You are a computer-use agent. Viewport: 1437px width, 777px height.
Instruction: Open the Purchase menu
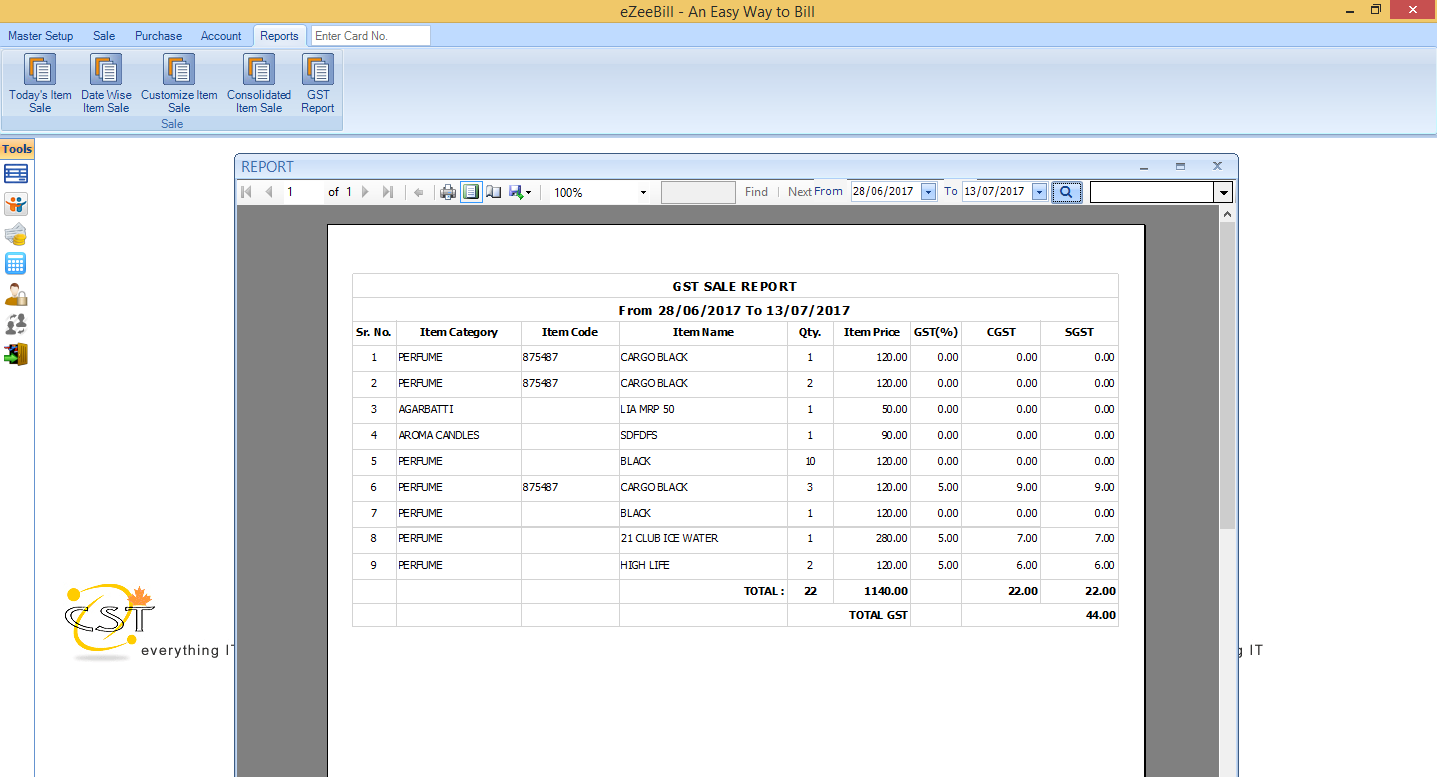pyautogui.click(x=159, y=36)
